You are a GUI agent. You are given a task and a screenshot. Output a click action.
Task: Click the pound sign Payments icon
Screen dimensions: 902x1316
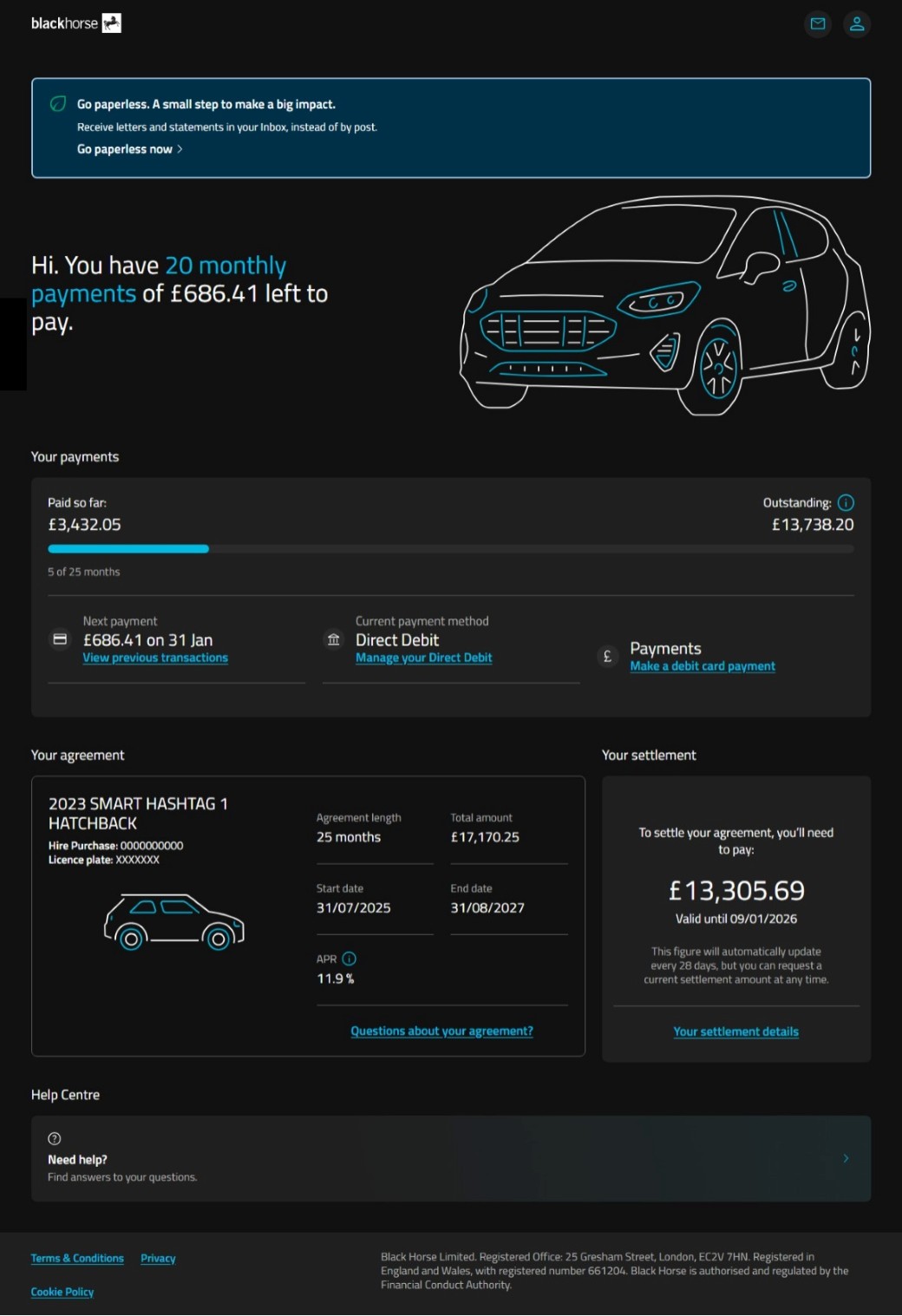(607, 657)
